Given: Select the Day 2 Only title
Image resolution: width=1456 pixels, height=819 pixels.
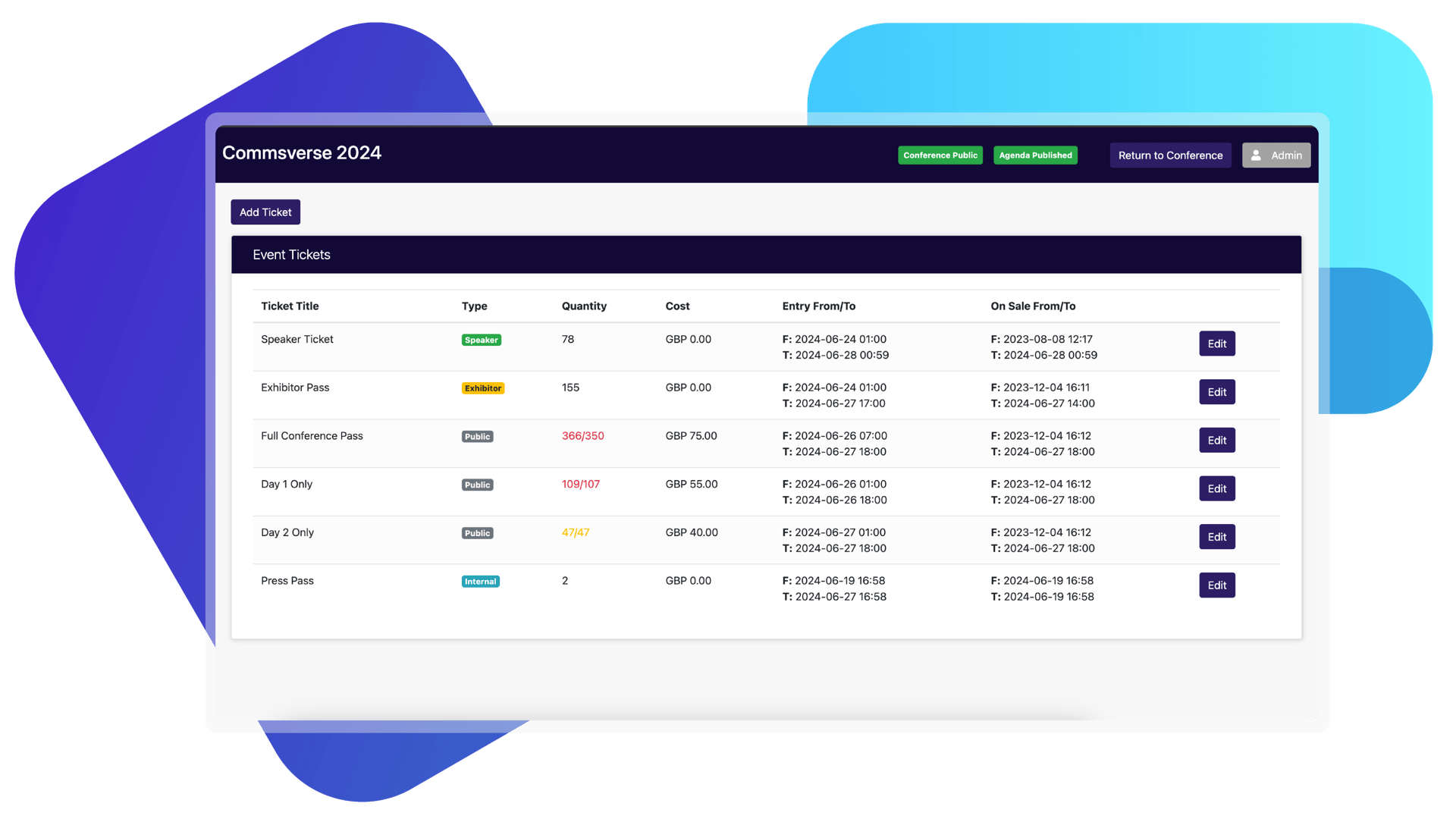Looking at the screenshot, I should click(287, 533).
